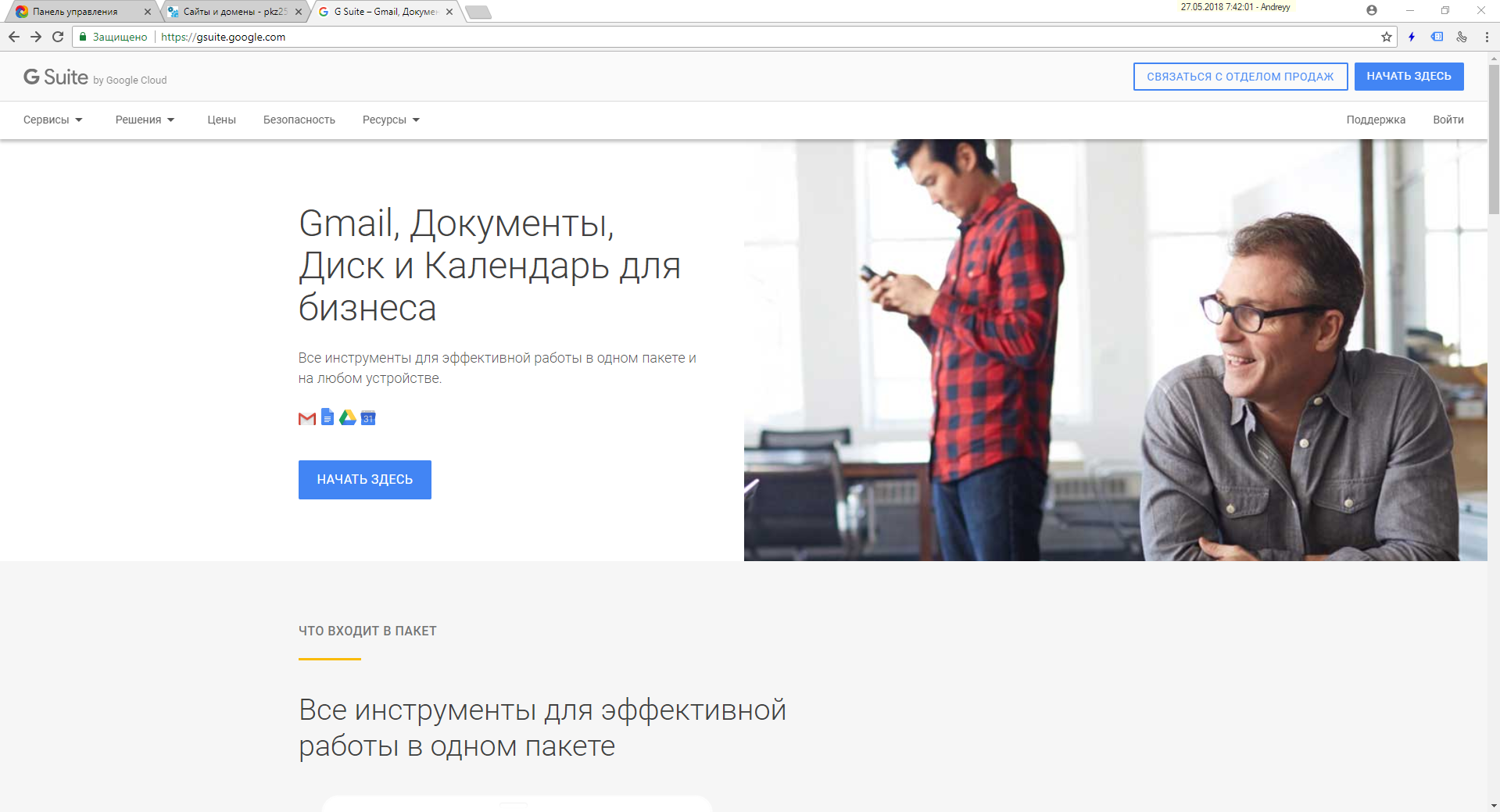The image size is (1500, 812).
Task: Click the Gmail, Документы headline text
Action: click(x=489, y=266)
